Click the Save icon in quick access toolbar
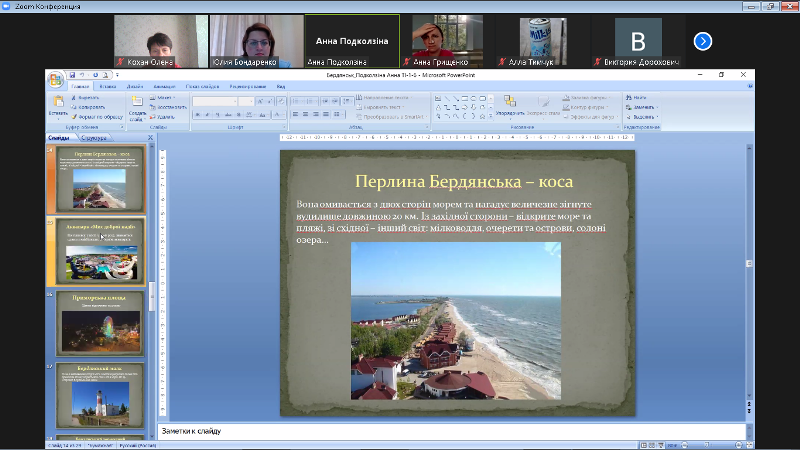The image size is (800, 450). [72, 75]
